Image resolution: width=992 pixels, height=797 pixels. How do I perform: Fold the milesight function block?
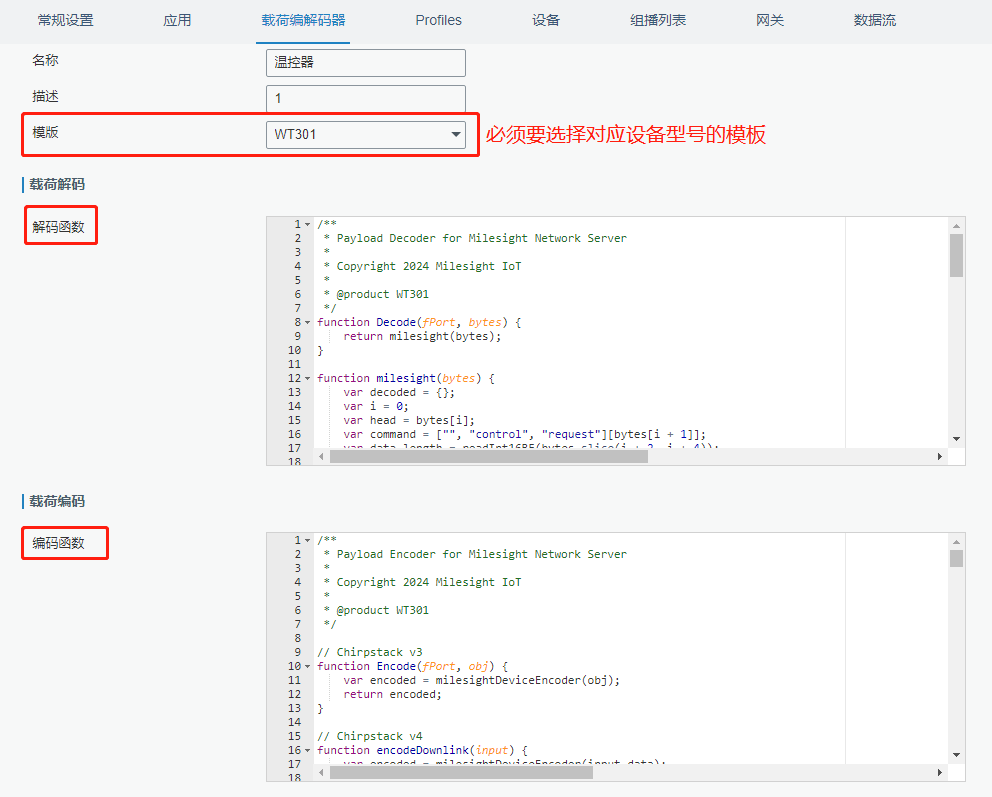click(307, 378)
